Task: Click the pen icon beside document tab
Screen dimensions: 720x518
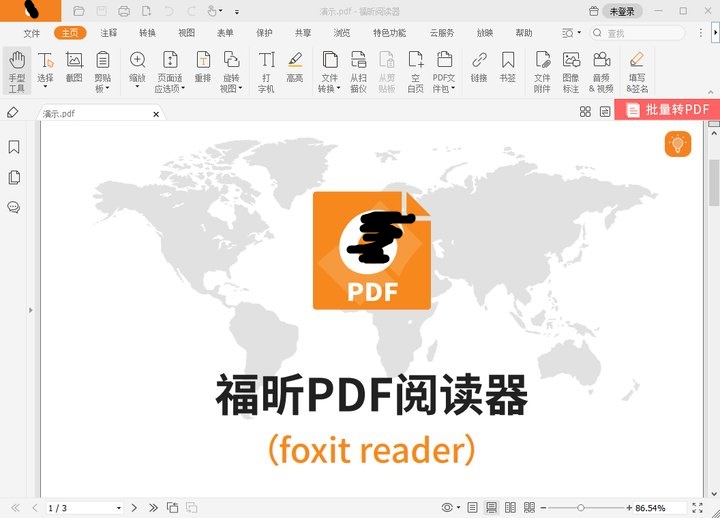Action: (x=13, y=112)
